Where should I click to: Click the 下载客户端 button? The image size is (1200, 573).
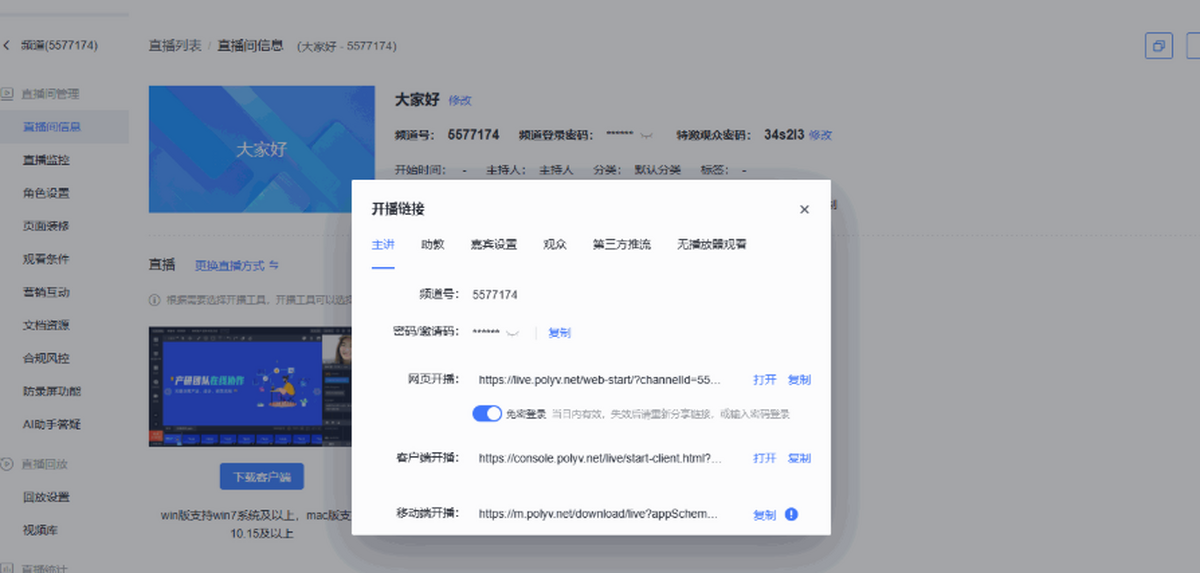[261, 477]
